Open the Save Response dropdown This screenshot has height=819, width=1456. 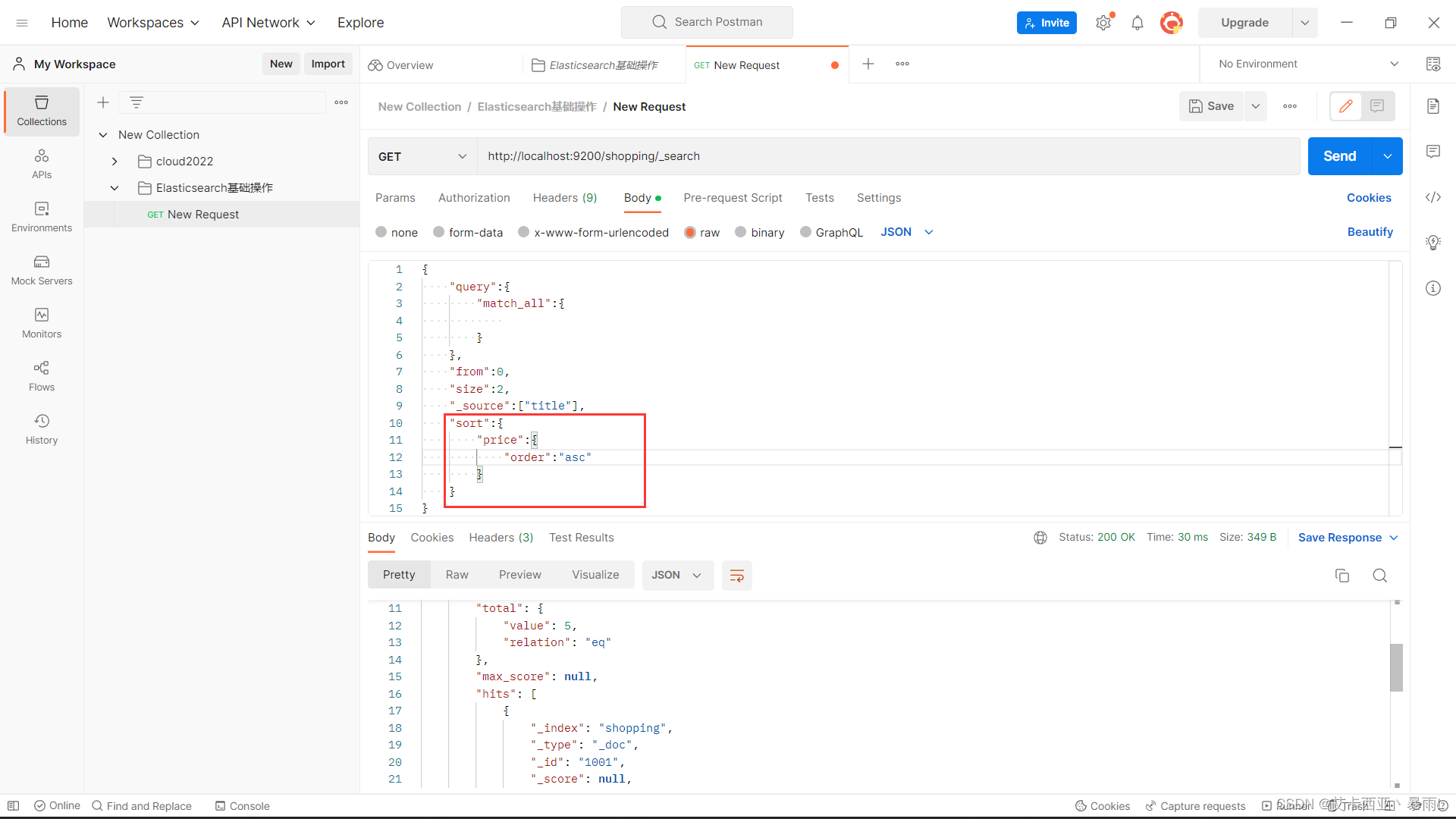pos(1348,538)
